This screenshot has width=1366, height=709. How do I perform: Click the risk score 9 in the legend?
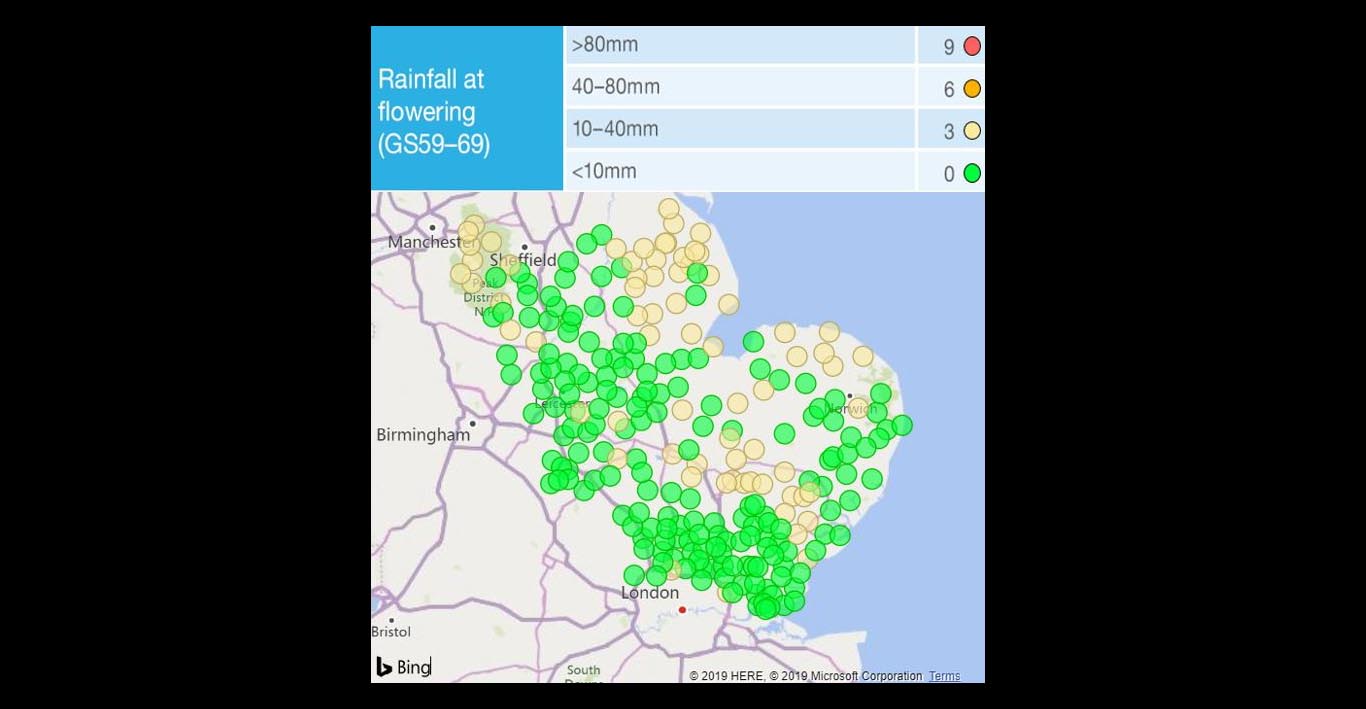click(x=948, y=47)
